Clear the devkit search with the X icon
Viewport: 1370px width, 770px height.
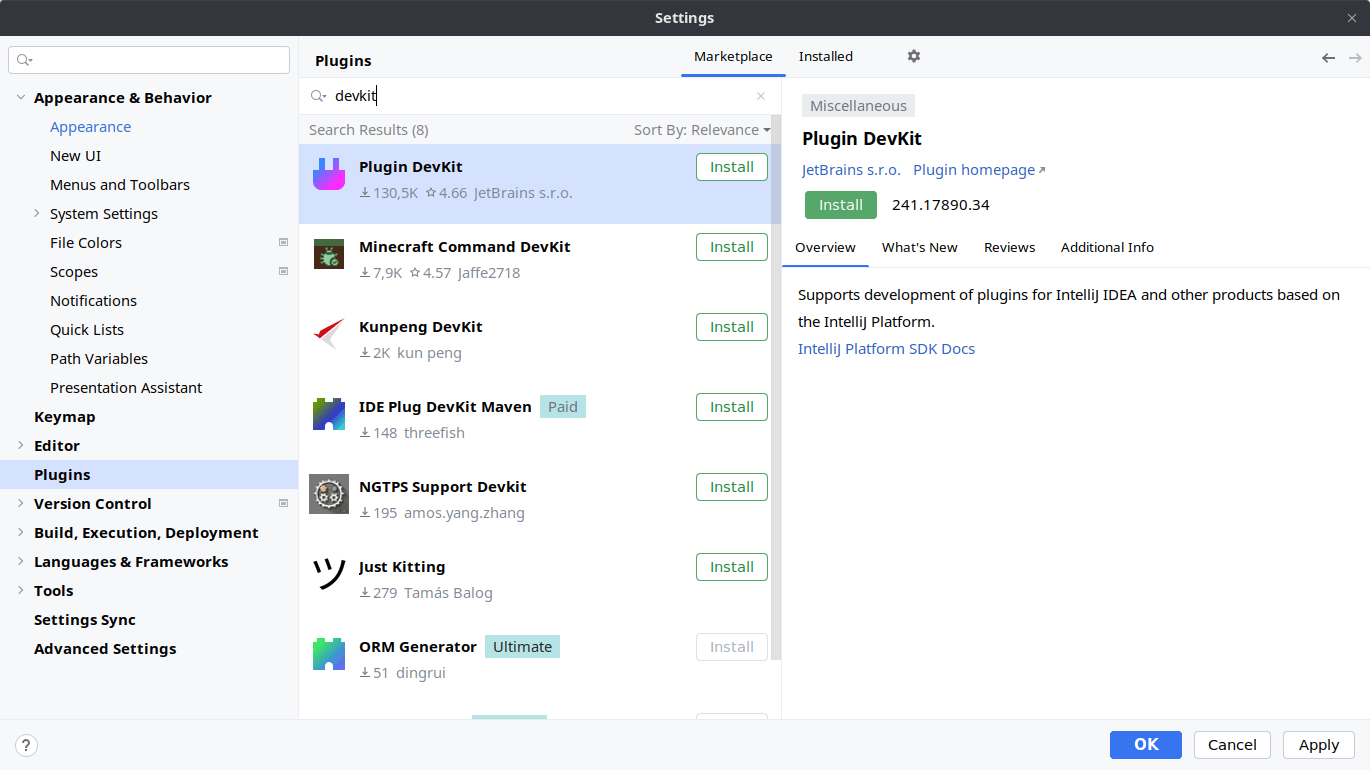pyautogui.click(x=761, y=95)
